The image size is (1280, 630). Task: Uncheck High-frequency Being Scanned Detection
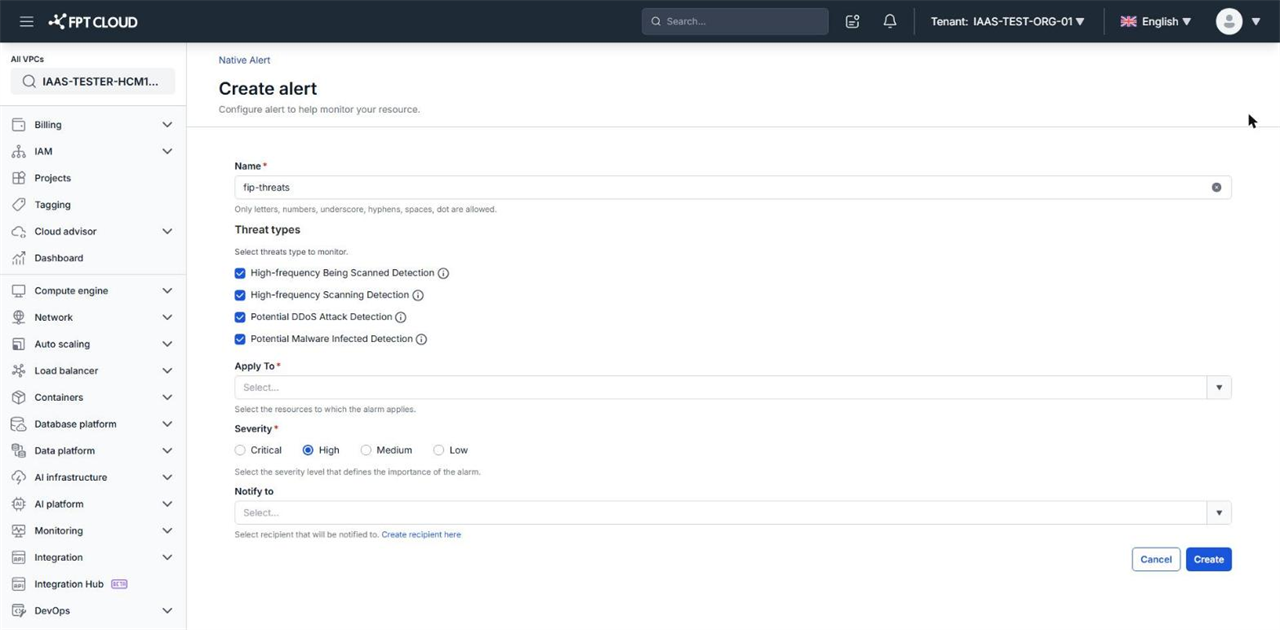point(240,273)
